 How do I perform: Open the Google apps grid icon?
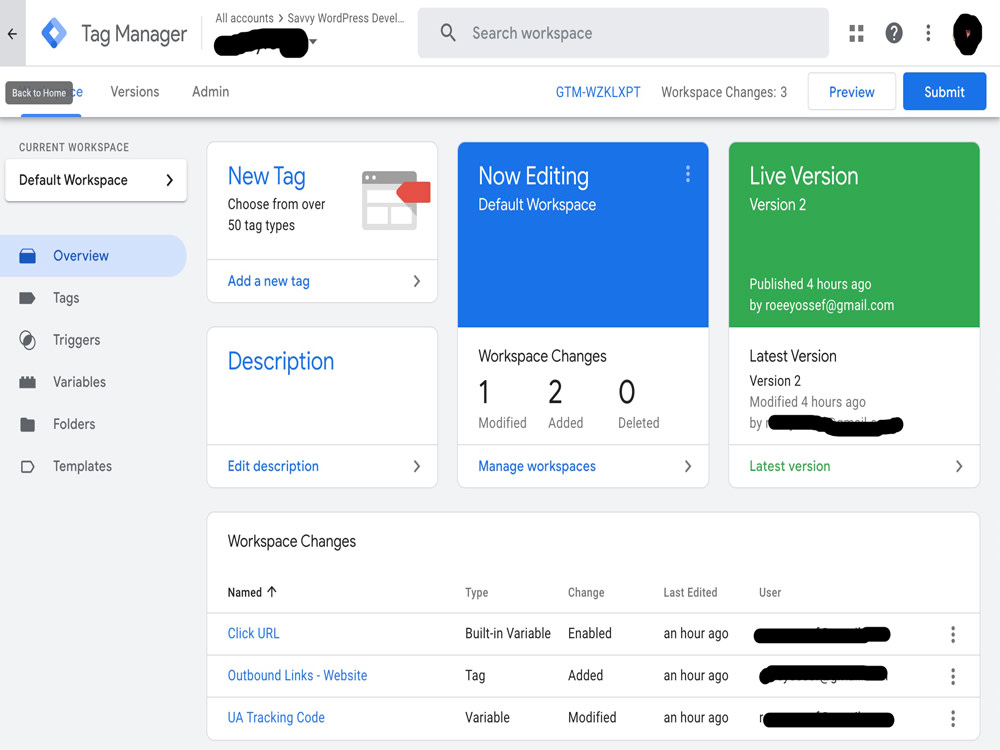pyautogui.click(x=856, y=33)
